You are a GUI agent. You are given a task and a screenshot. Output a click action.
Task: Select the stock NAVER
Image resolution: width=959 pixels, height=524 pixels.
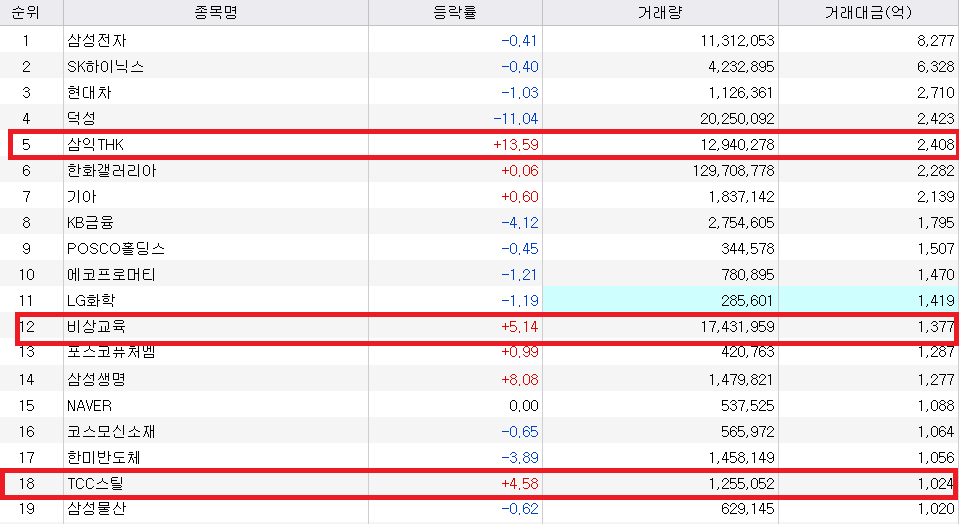point(89,406)
